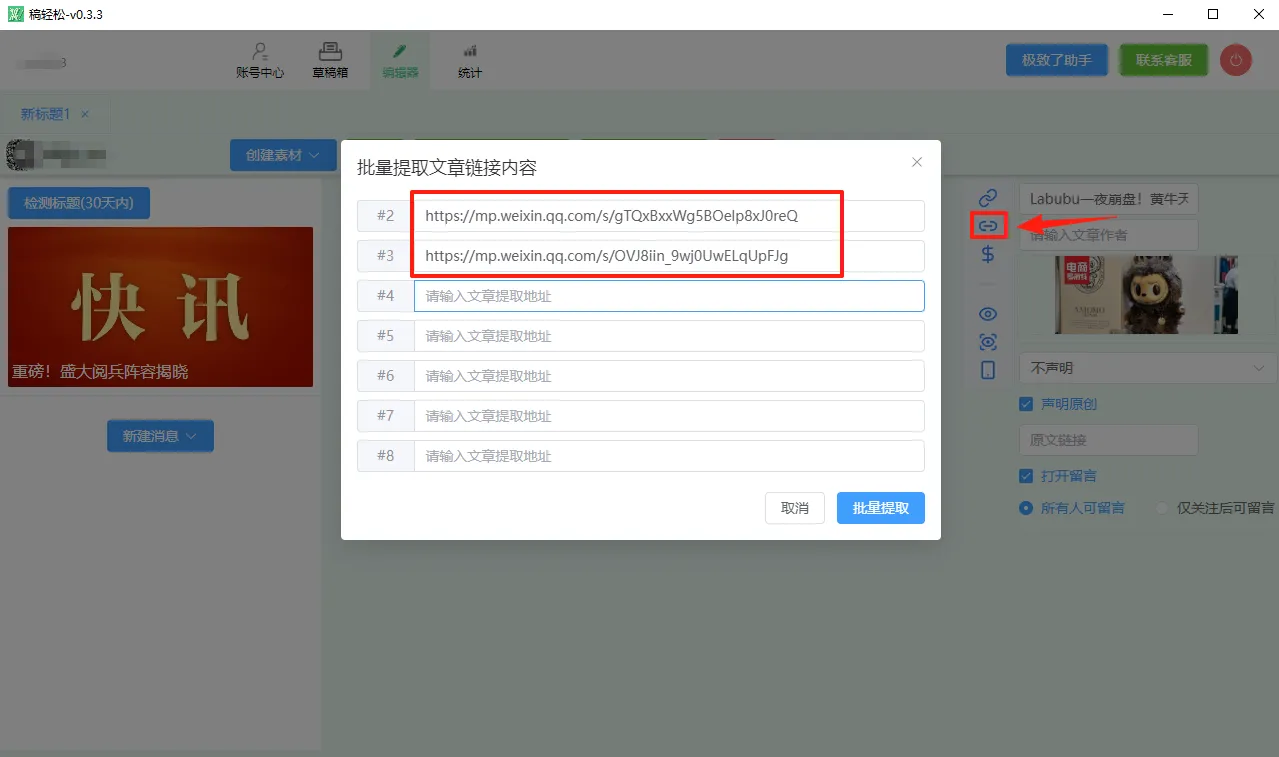The image size is (1279, 757).
Task: Select the 仅关注后可留言 radio option
Action: (1160, 508)
